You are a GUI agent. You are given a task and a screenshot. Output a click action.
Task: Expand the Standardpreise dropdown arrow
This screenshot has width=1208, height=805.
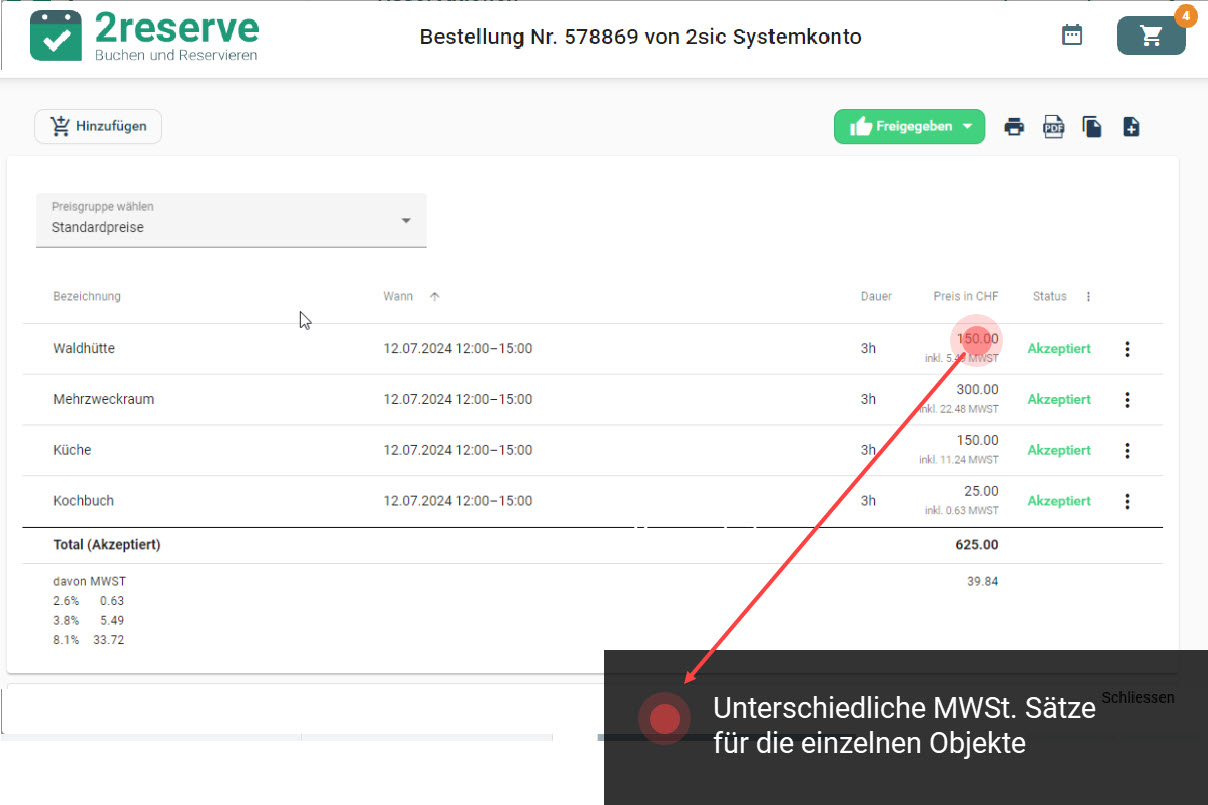click(x=406, y=220)
